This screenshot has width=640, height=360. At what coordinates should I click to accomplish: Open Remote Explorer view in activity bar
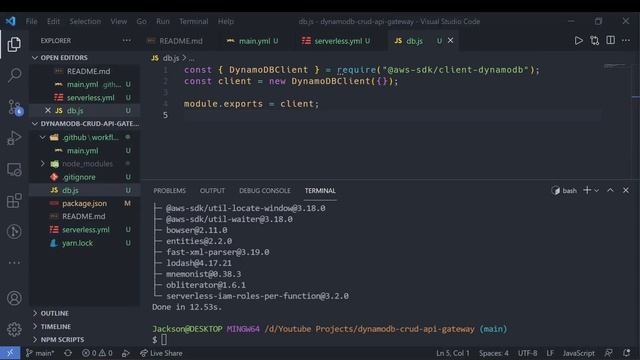pos(14,169)
